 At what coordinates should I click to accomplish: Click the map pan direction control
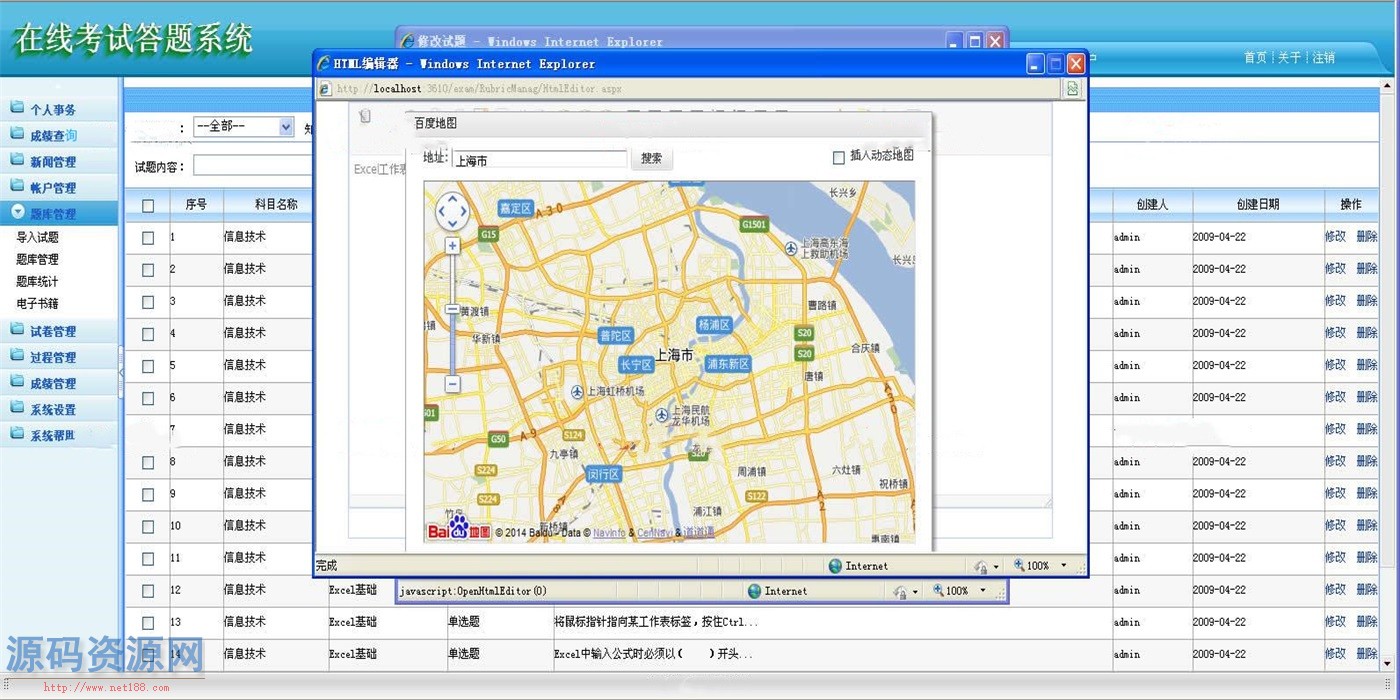pyautogui.click(x=452, y=211)
